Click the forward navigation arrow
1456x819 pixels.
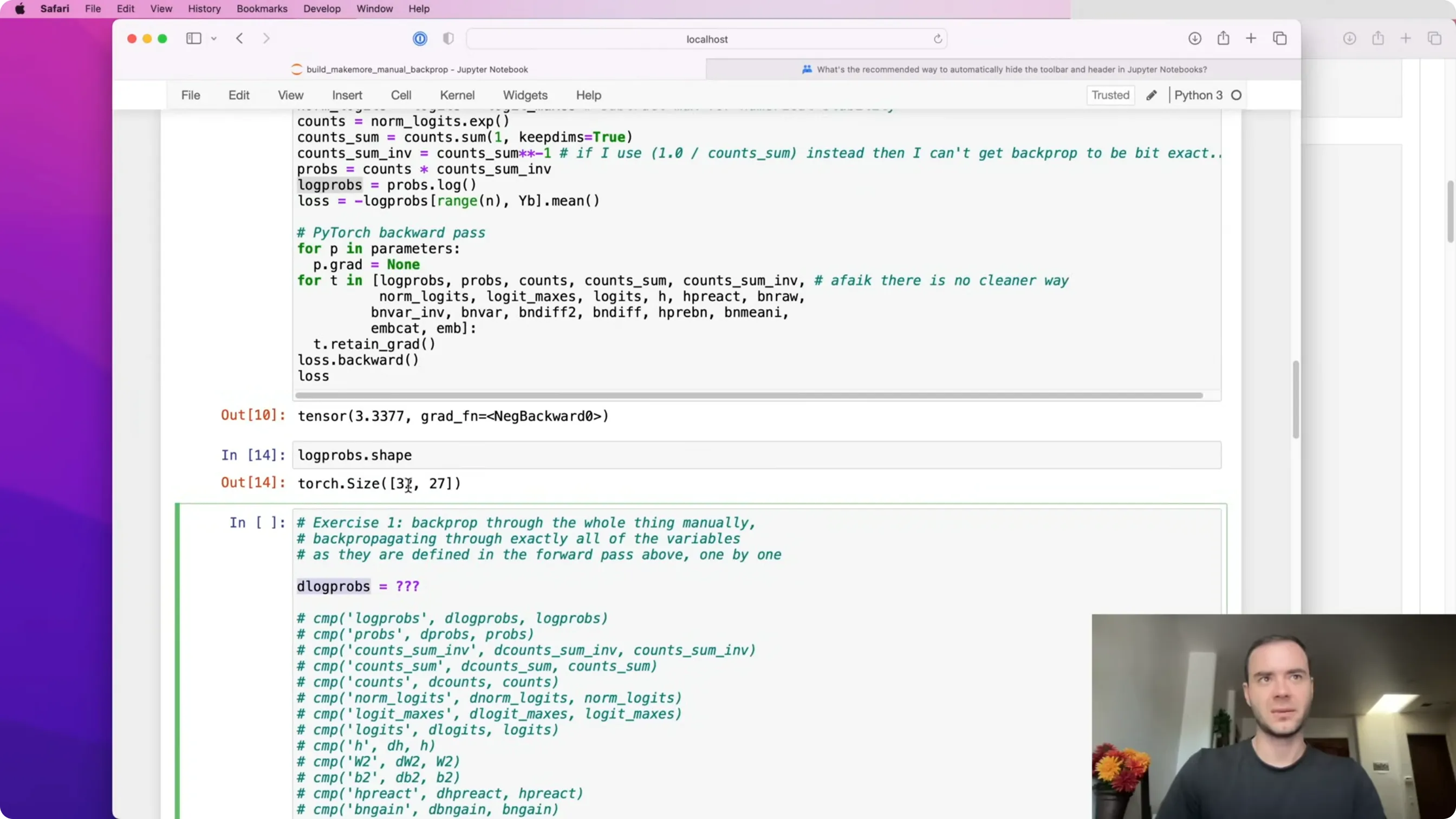pos(266,38)
